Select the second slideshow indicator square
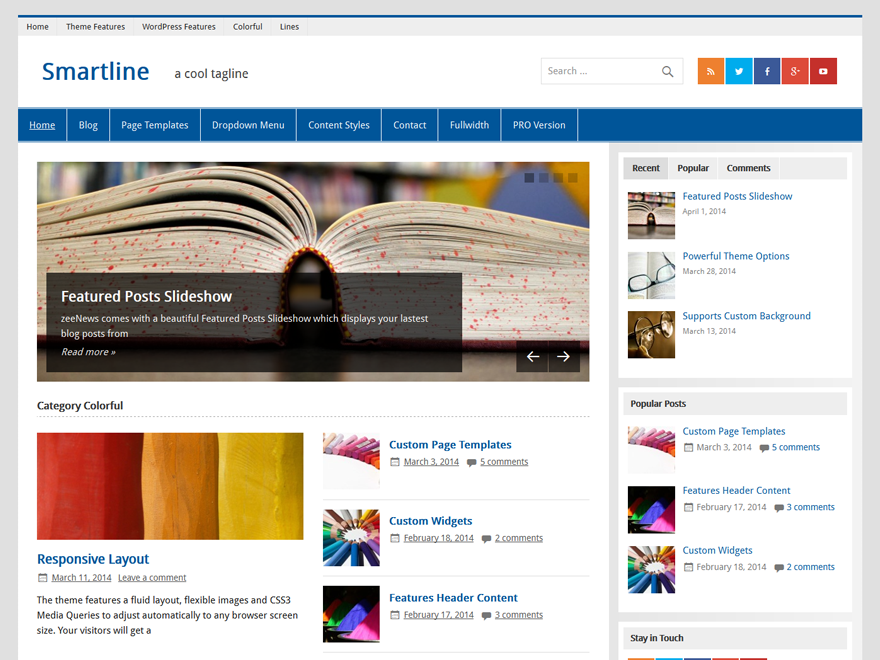This screenshot has height=660, width=880. [543, 178]
